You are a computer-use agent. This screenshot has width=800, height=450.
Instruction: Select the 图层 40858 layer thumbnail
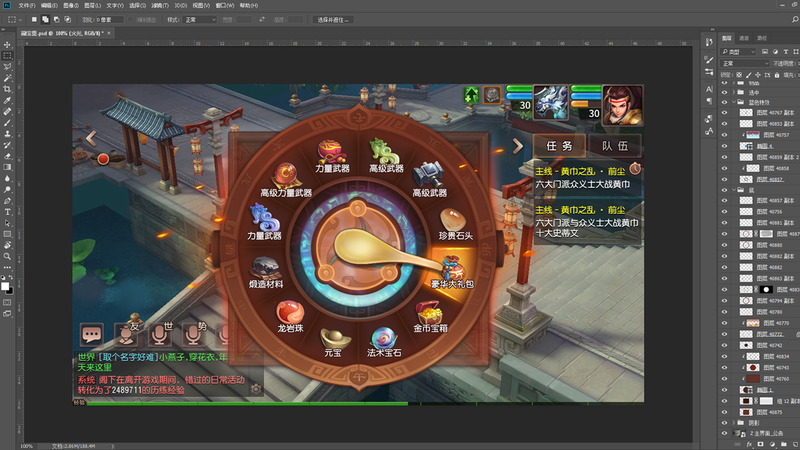point(753,168)
